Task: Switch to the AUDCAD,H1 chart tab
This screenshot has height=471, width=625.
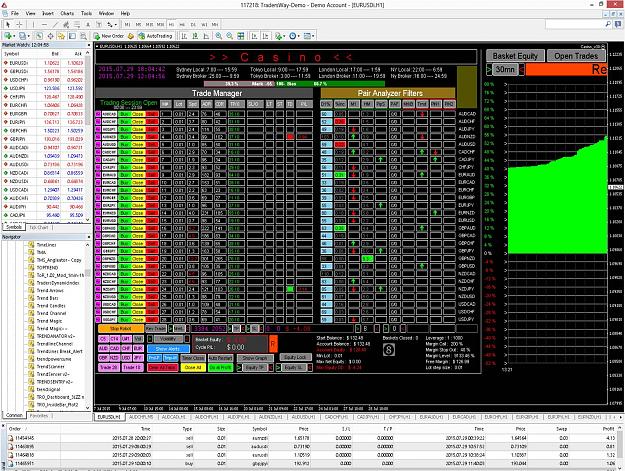Action: point(175,417)
